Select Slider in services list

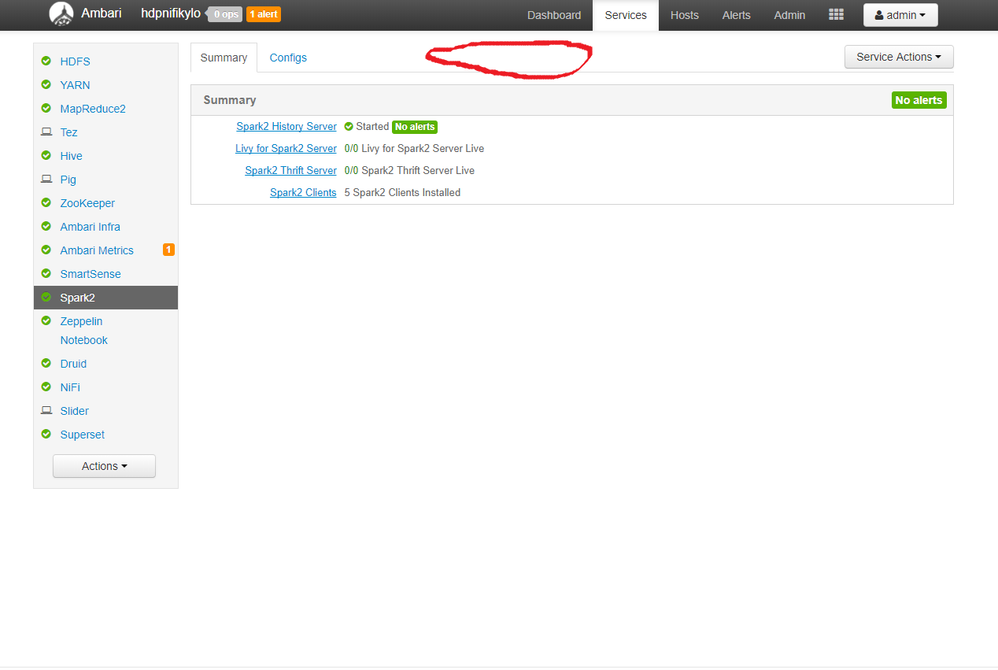(x=74, y=410)
